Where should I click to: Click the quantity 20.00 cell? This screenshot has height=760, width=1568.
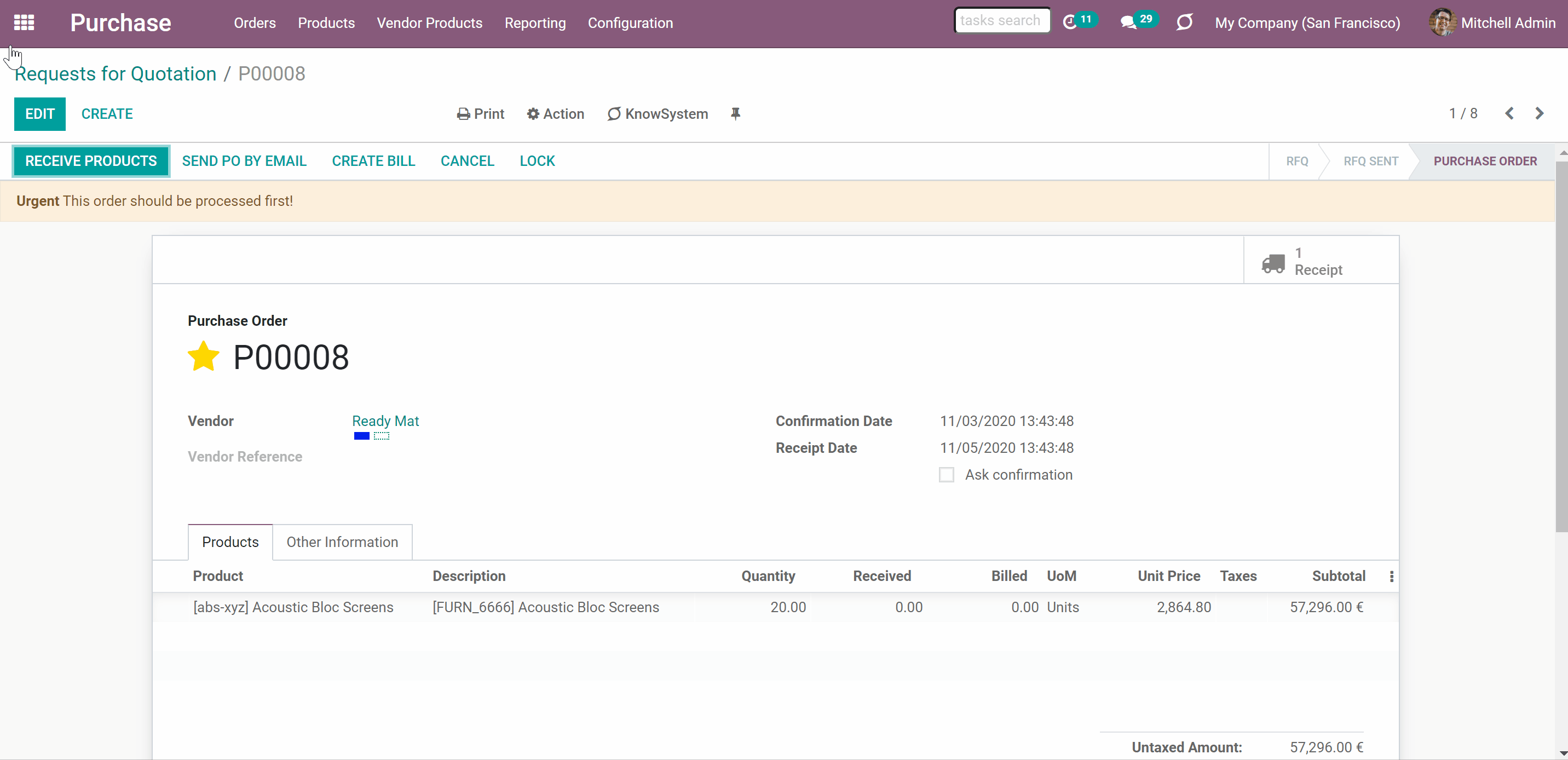point(788,607)
